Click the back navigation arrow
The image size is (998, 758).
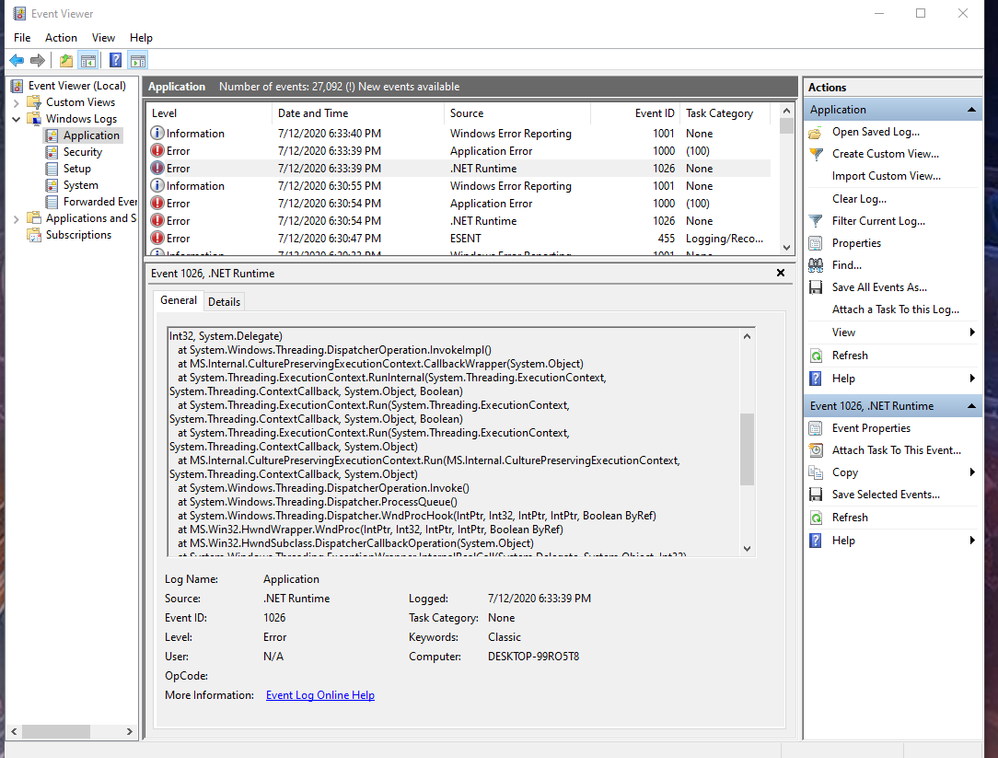(x=15, y=58)
